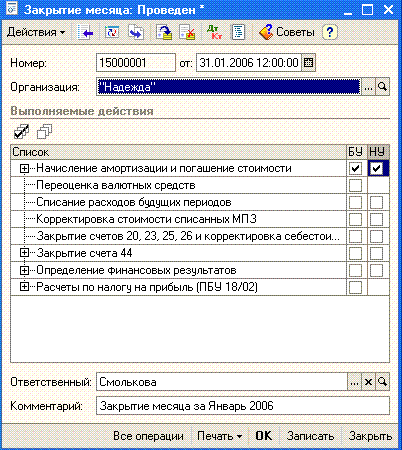Open Советы tips button
The width and height of the screenshot is (402, 450).
287,32
